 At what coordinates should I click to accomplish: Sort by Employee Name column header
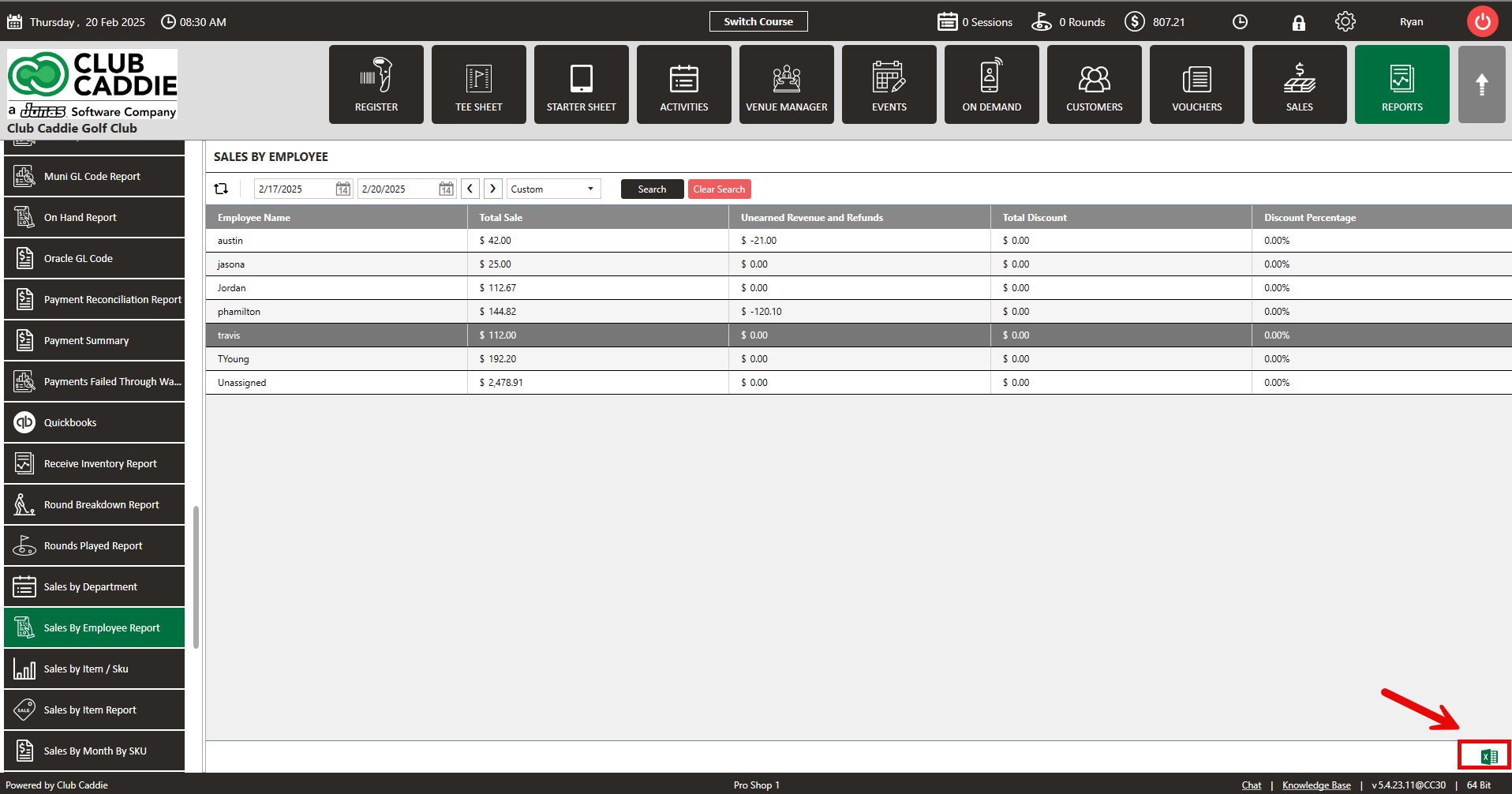[336, 217]
